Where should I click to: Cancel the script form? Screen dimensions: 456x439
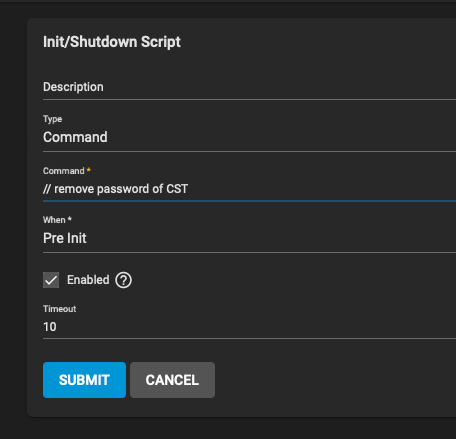172,380
